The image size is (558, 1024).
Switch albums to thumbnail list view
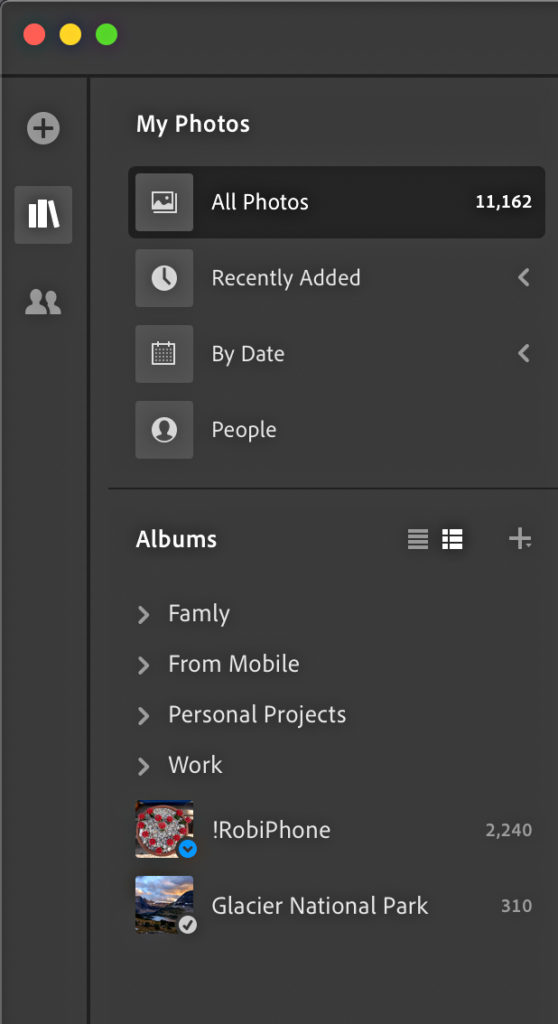point(452,539)
